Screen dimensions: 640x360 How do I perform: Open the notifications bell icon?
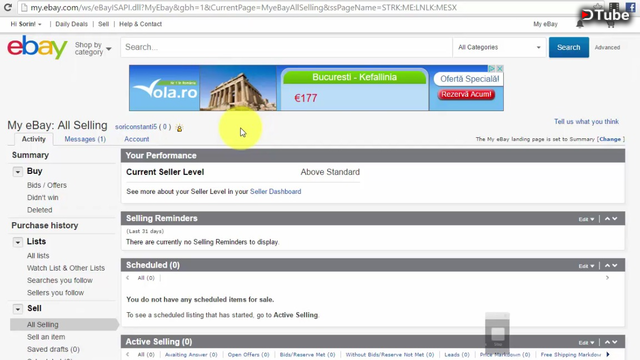tap(580, 24)
